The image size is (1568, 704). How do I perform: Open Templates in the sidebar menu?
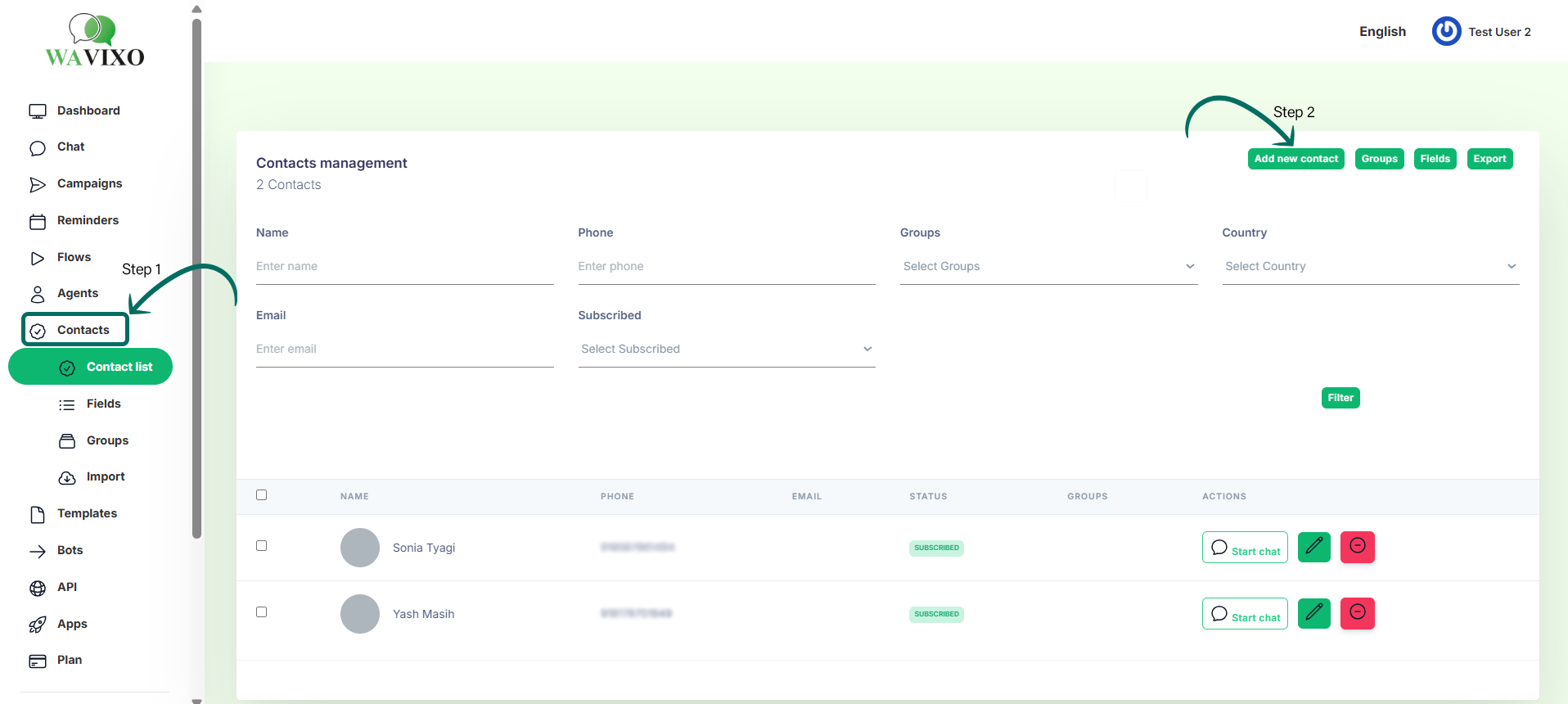[87, 513]
